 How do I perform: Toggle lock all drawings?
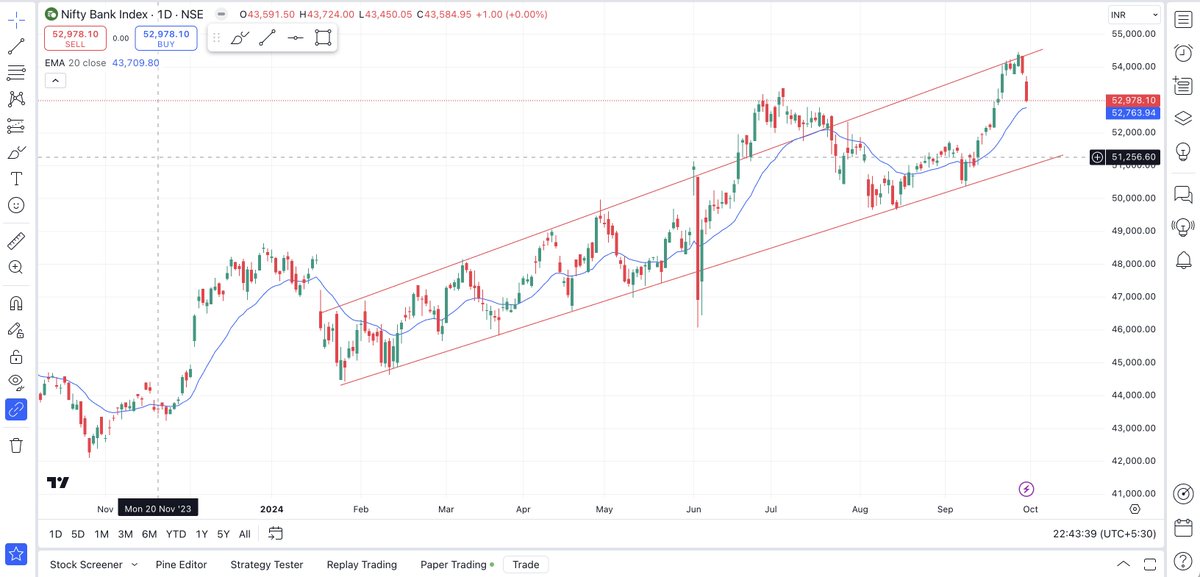tap(16, 356)
